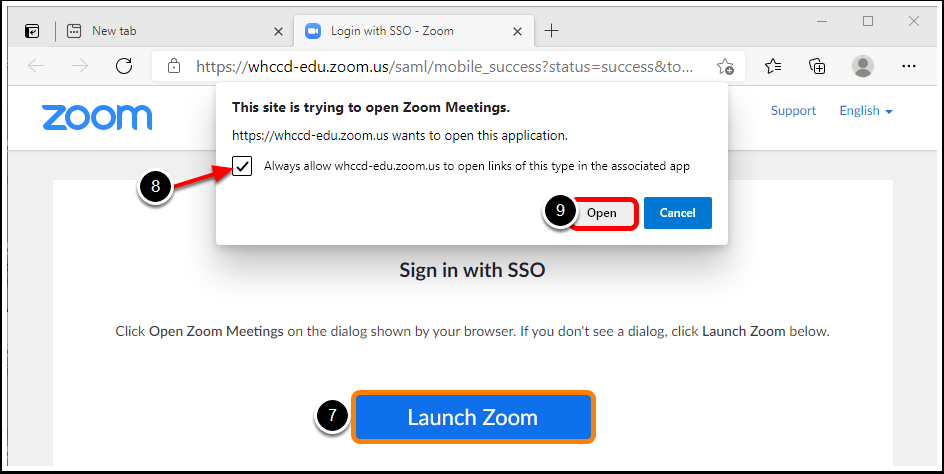
Task: Click the Zoom logo
Action: (x=97, y=117)
